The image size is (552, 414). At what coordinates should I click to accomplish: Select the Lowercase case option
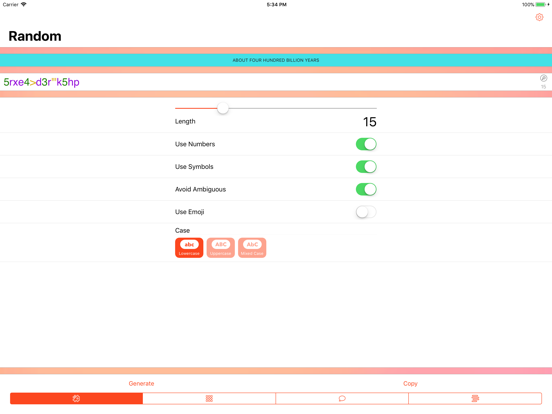(x=189, y=248)
